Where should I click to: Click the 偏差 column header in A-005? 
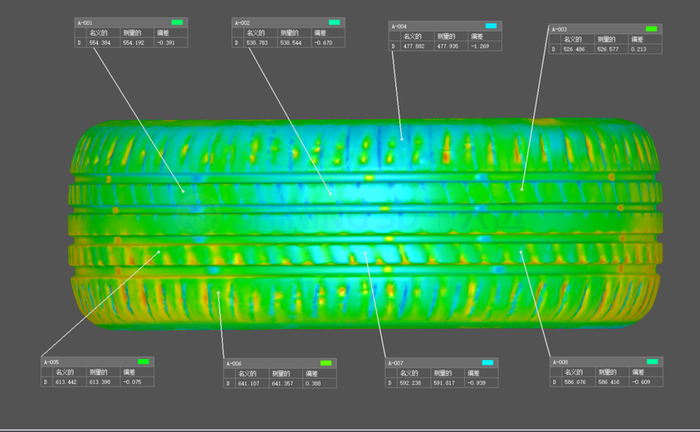click(x=129, y=372)
